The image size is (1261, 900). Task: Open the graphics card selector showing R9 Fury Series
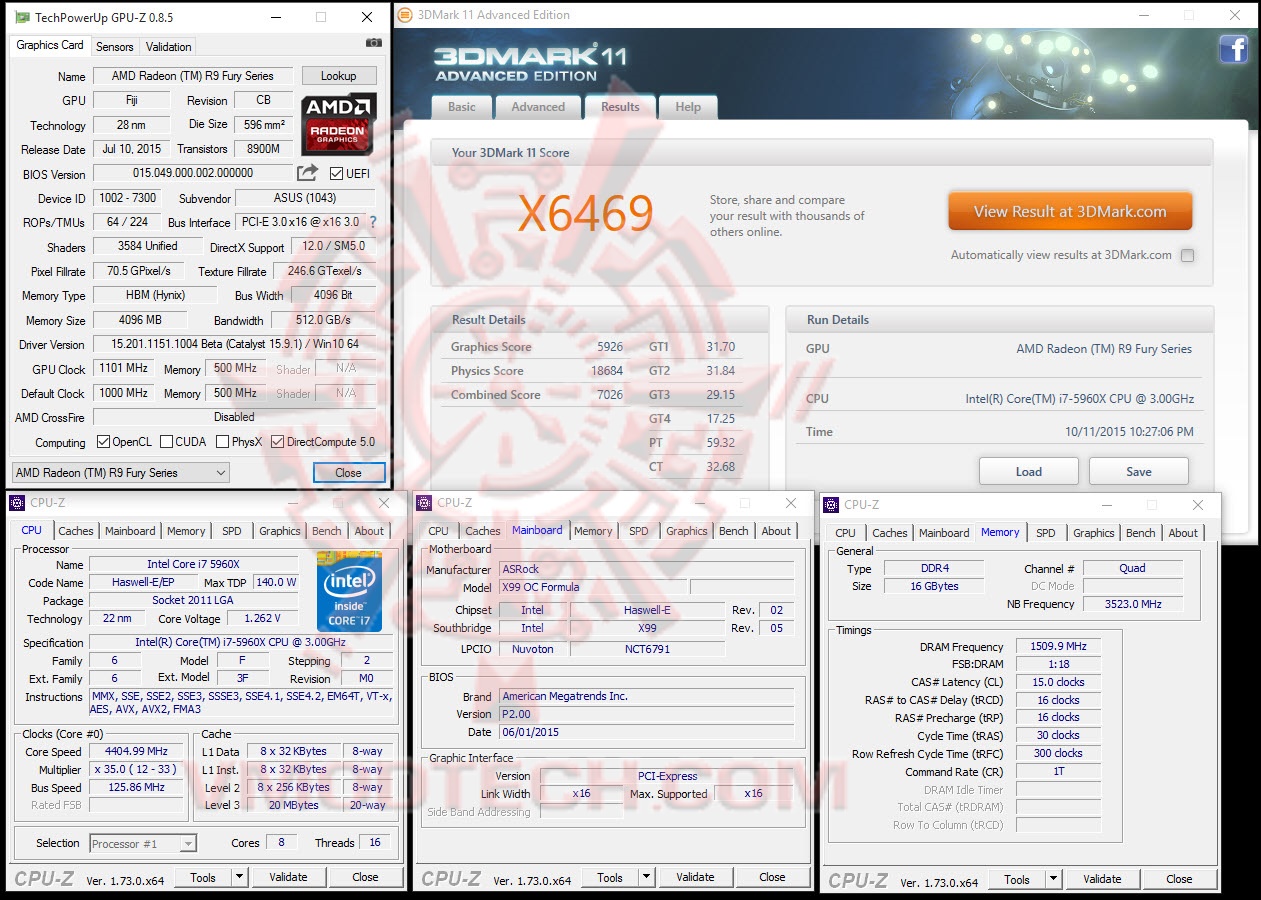[118, 471]
